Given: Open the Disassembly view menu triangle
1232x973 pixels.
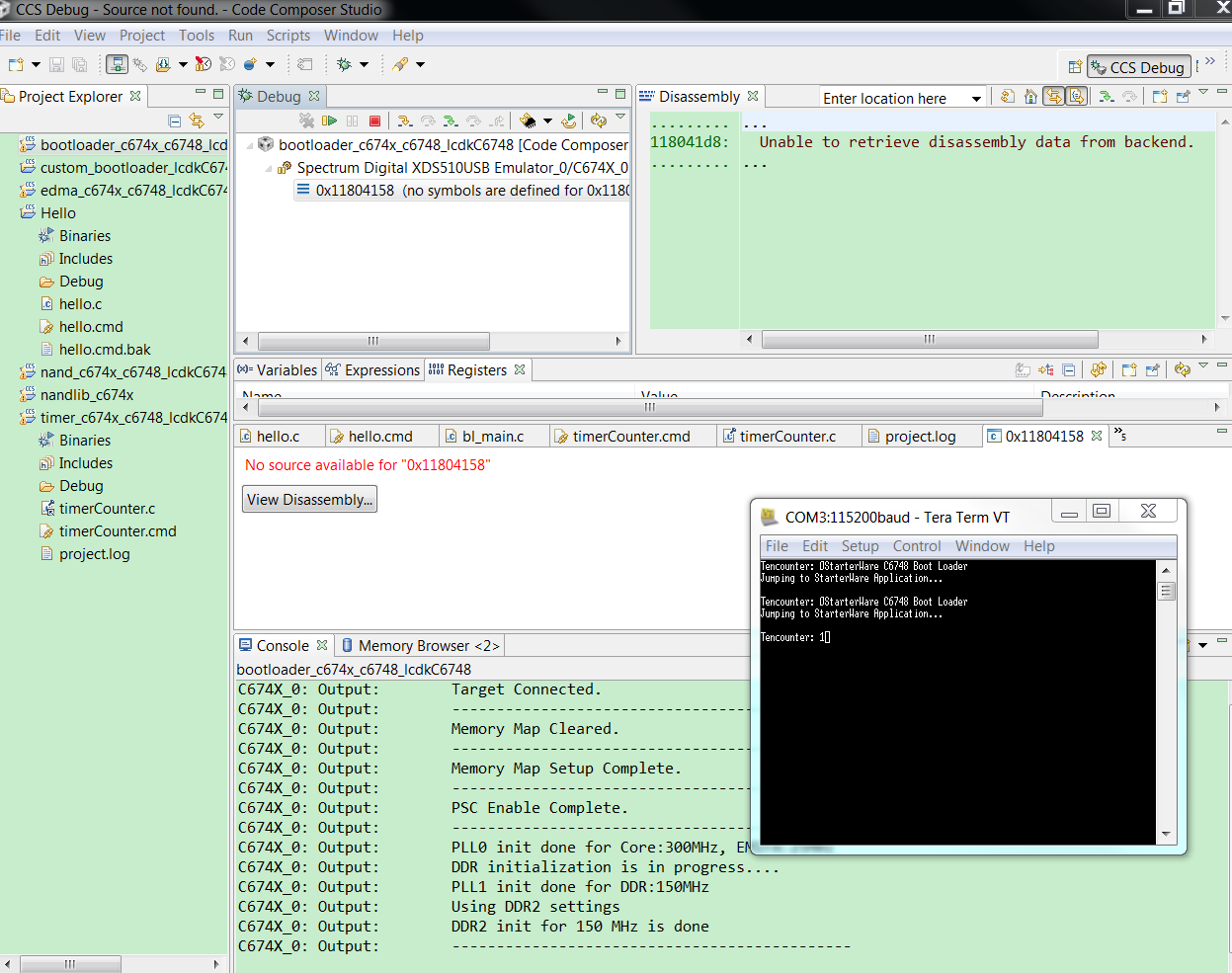Looking at the screenshot, I should (1203, 92).
